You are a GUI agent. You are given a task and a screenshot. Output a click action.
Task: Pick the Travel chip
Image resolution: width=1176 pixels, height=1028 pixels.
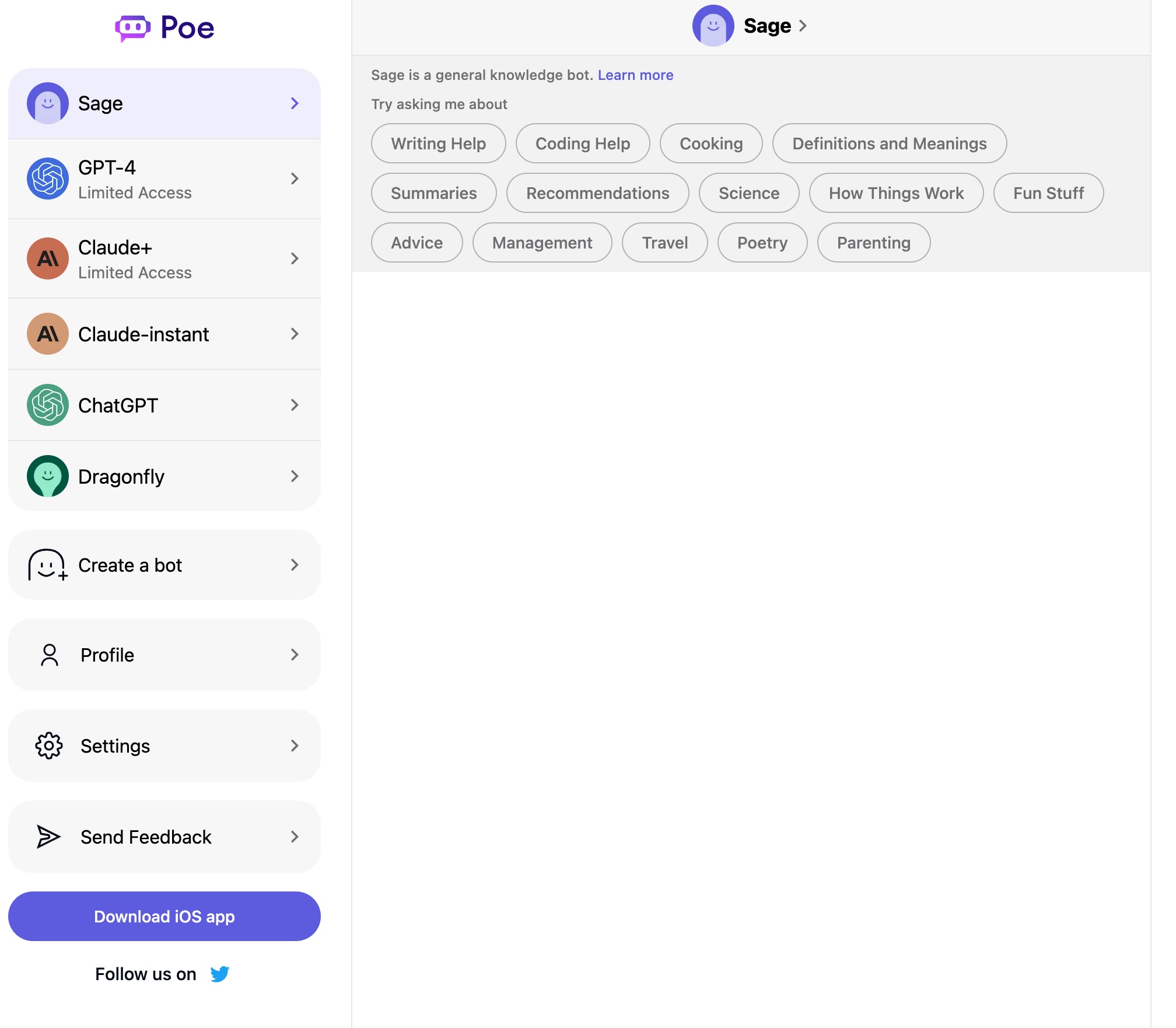(665, 243)
